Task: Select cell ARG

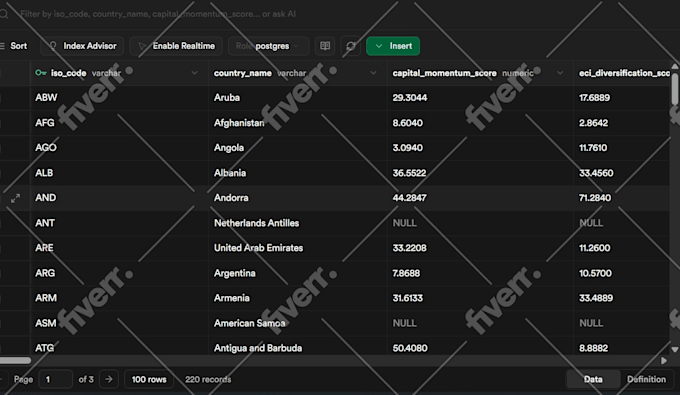Action: [x=119, y=273]
